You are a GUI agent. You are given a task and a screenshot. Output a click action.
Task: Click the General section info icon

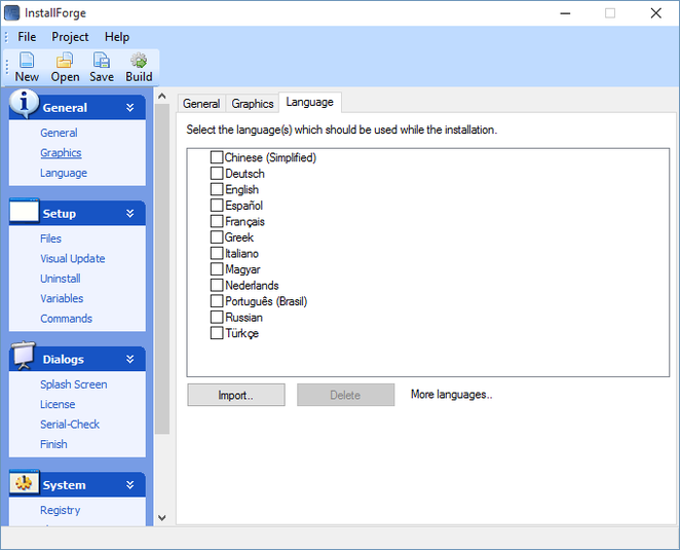[24, 103]
